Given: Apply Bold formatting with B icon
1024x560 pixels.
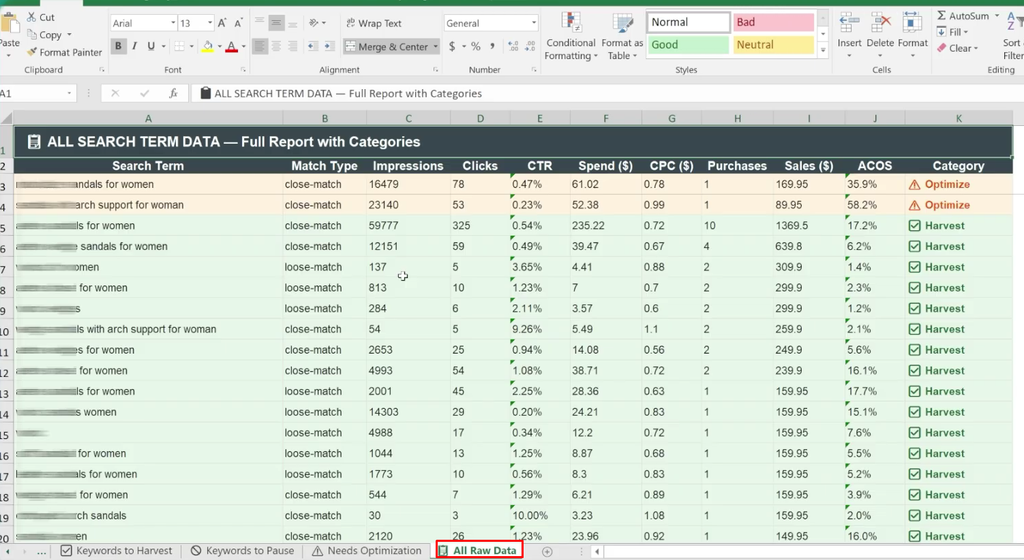Looking at the screenshot, I should click(x=118, y=46).
